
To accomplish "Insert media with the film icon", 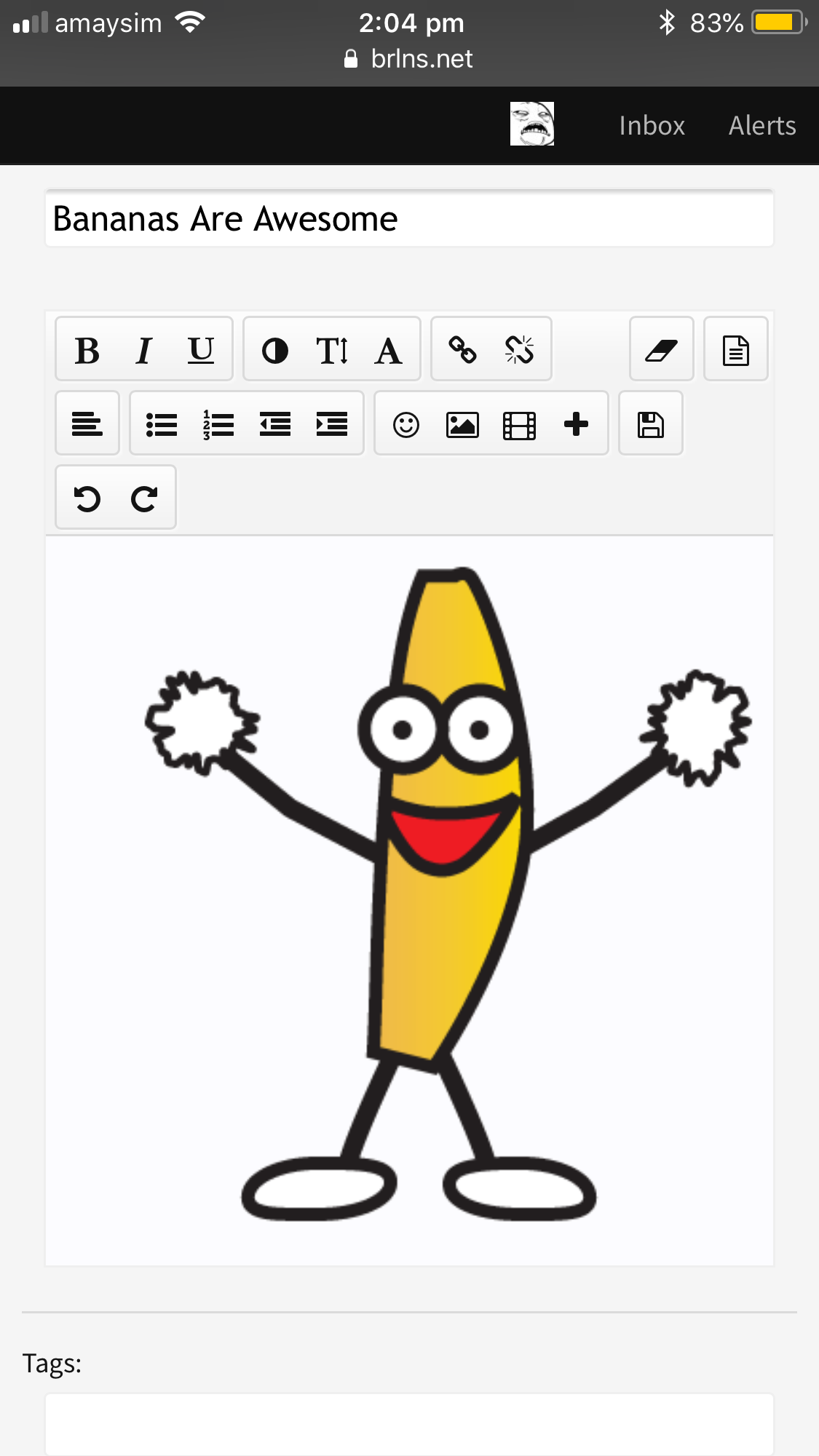I will pyautogui.click(x=520, y=424).
